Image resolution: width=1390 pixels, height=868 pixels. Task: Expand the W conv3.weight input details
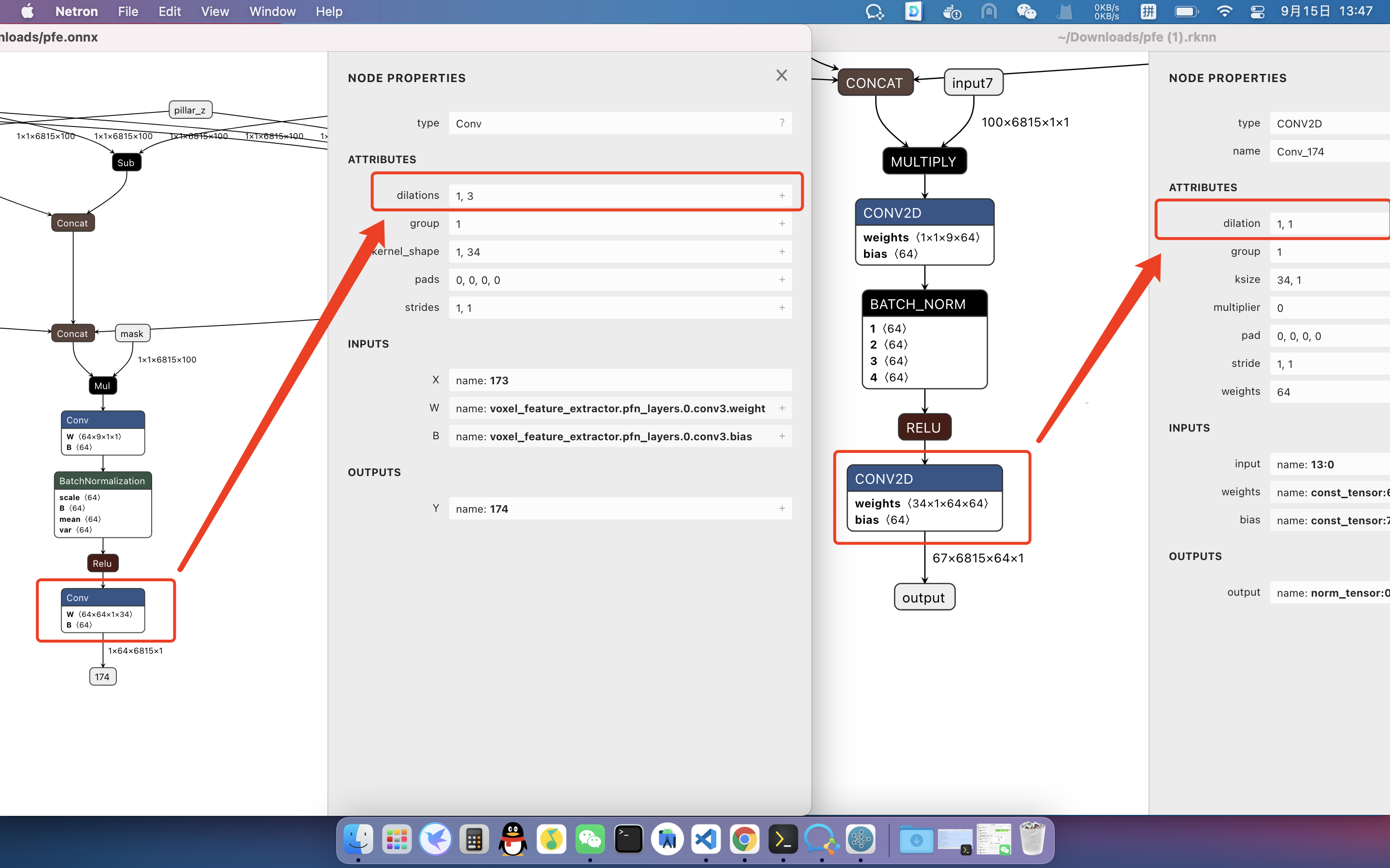(782, 408)
